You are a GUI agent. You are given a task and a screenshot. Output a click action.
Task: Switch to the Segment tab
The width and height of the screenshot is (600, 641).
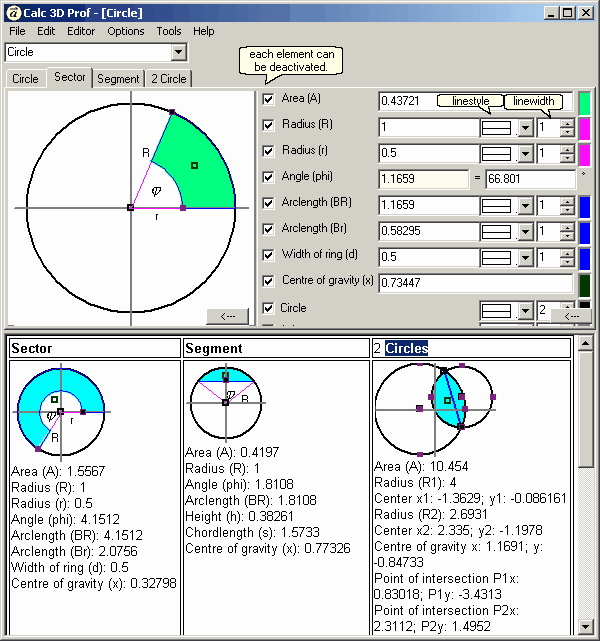click(118, 79)
